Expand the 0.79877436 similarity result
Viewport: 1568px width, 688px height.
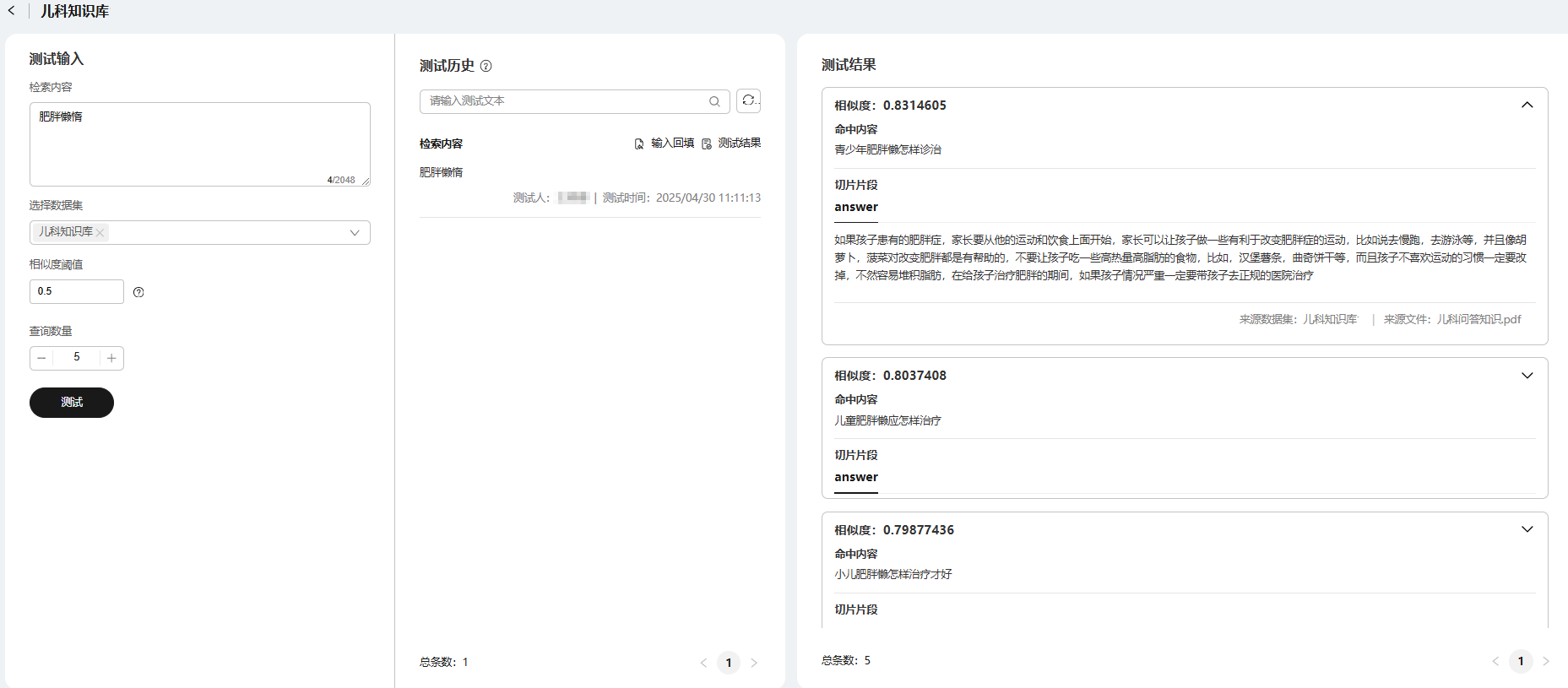point(1527,529)
